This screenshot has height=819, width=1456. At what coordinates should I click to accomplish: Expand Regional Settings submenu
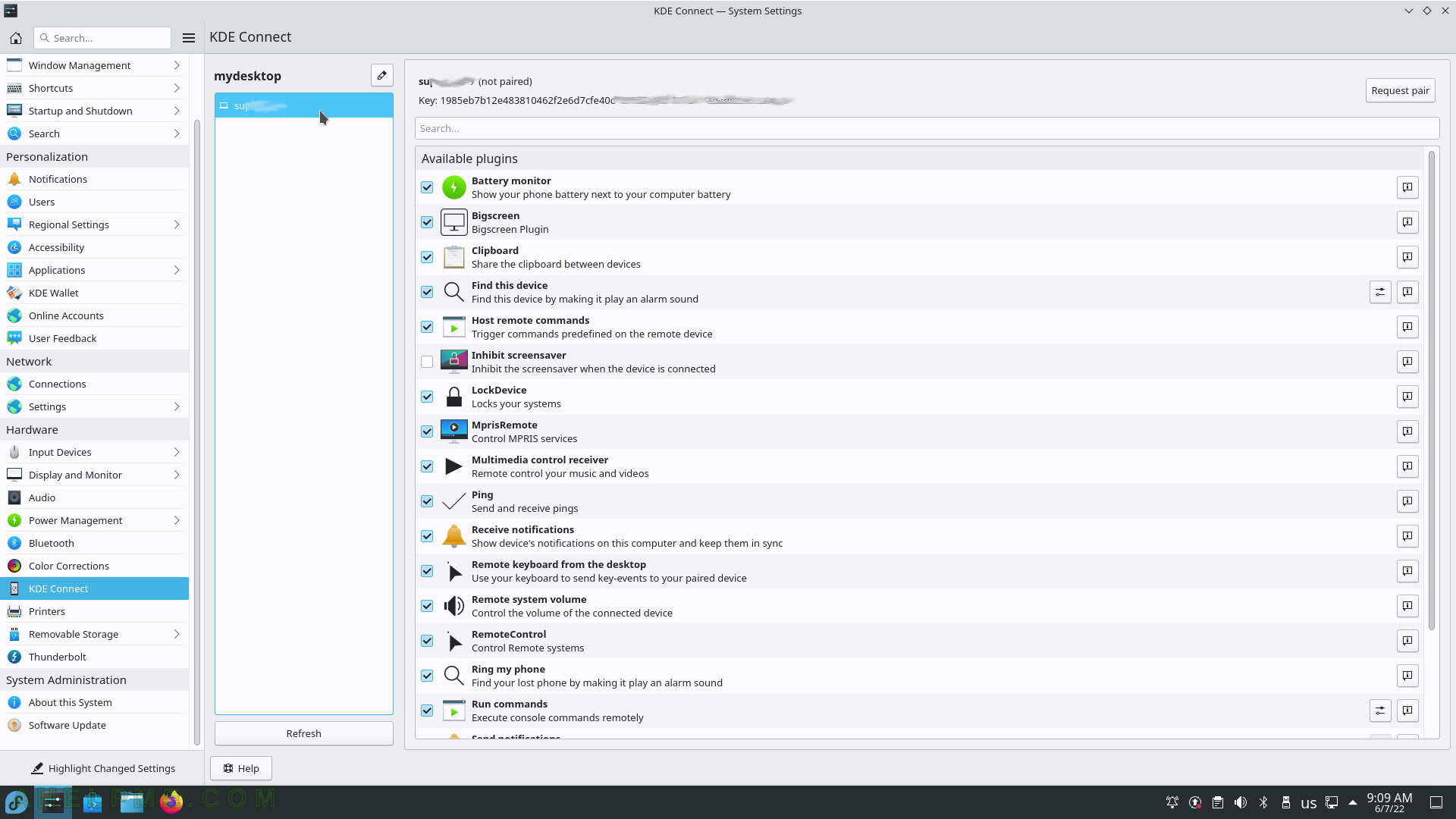pyautogui.click(x=177, y=224)
